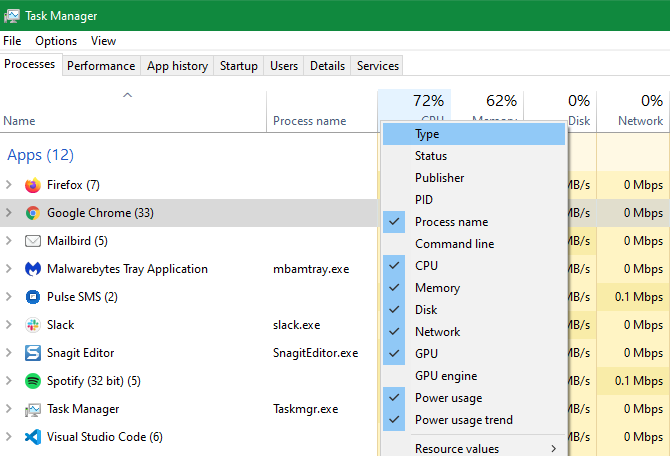Sort by Network column header
The width and height of the screenshot is (670, 456).
[640, 121]
